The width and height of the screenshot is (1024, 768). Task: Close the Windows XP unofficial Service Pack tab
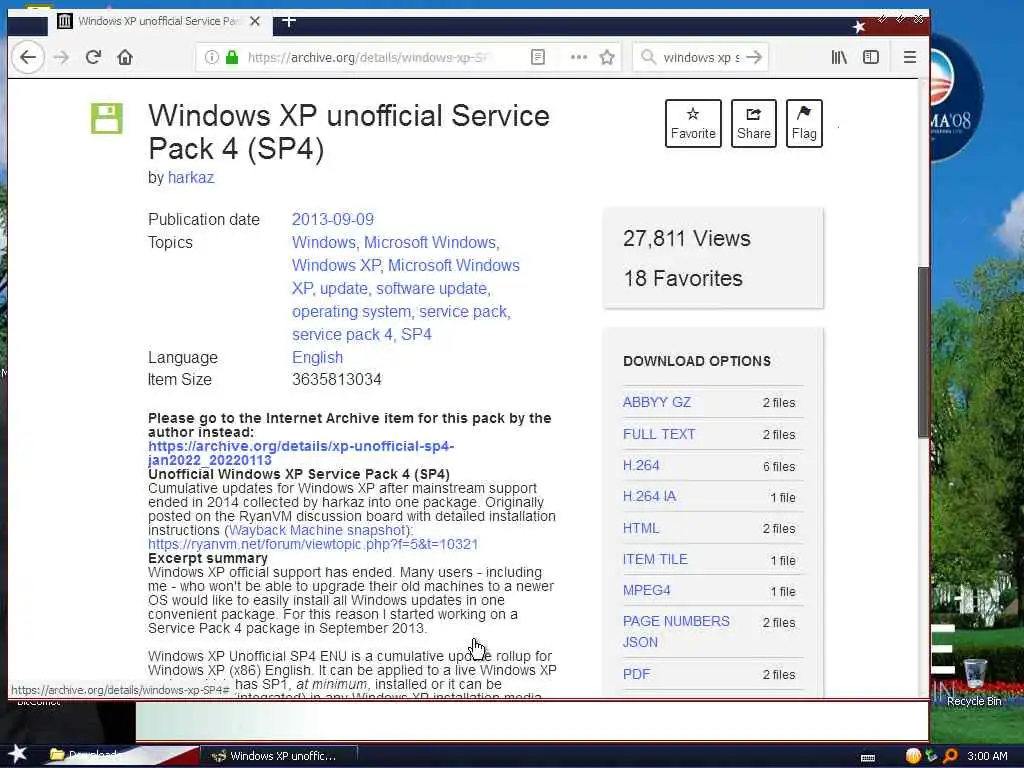pos(255,21)
